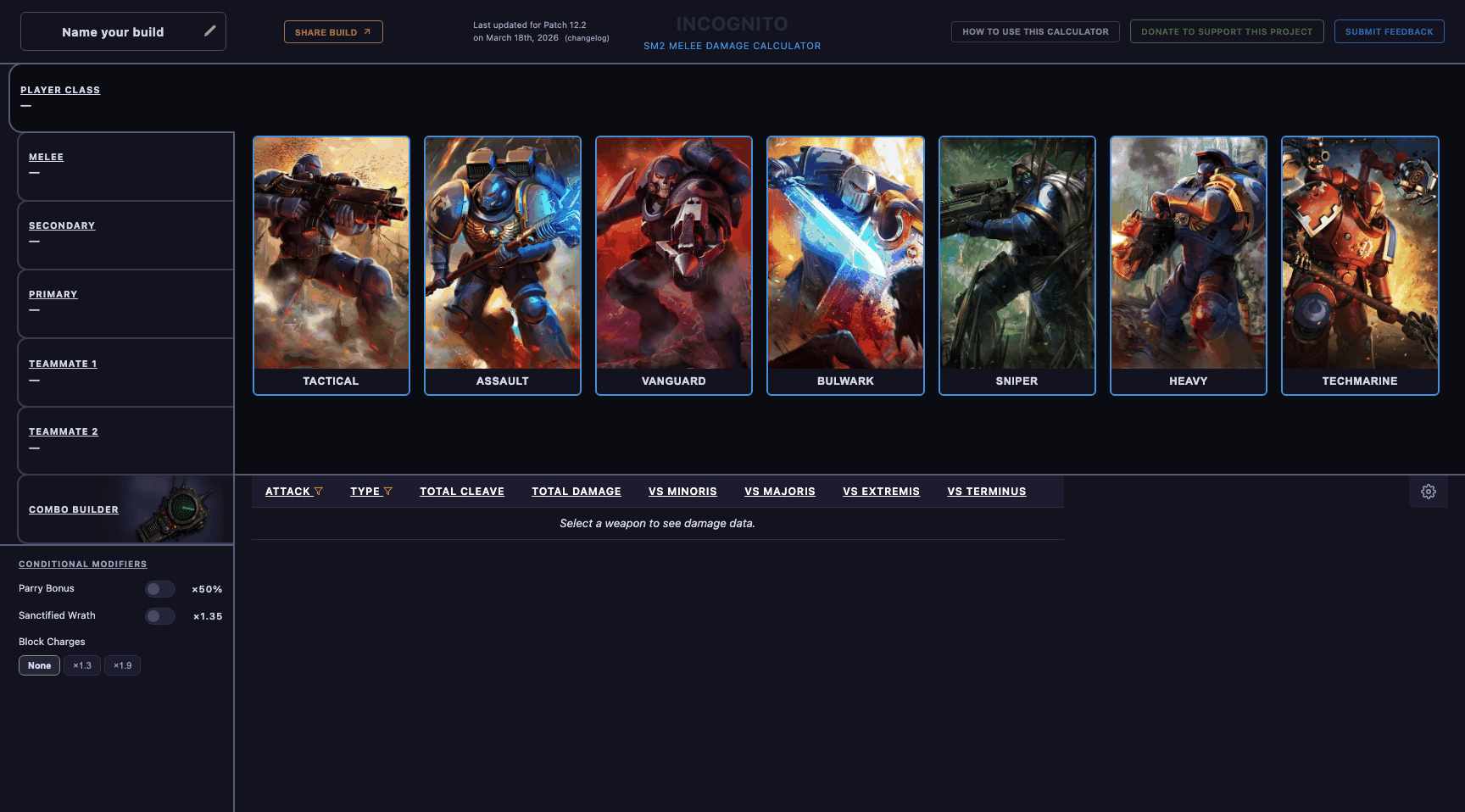Expand the Melee section

coord(46,157)
